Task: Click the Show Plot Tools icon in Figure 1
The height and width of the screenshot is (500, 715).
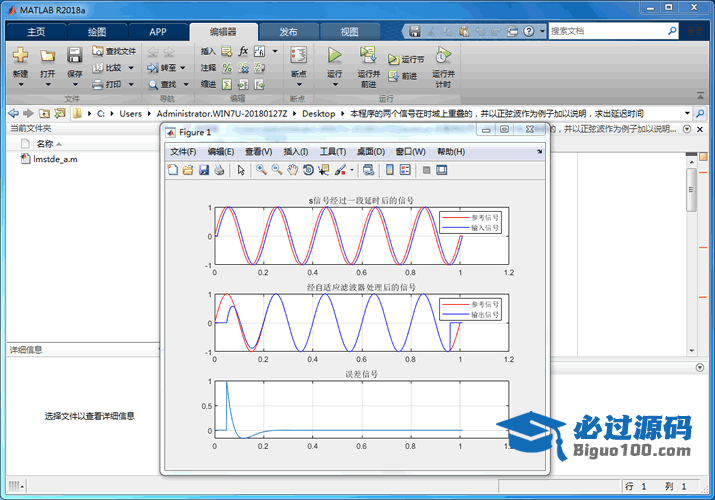Action: pos(441,170)
